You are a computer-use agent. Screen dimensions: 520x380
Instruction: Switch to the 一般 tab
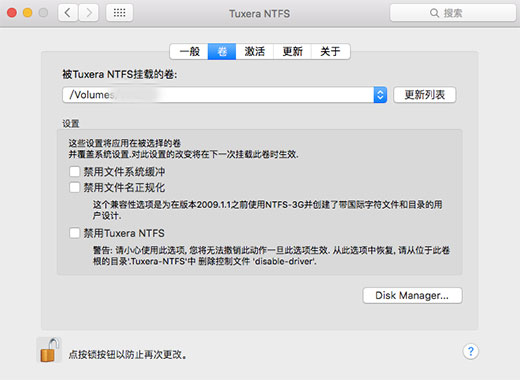[x=189, y=52]
